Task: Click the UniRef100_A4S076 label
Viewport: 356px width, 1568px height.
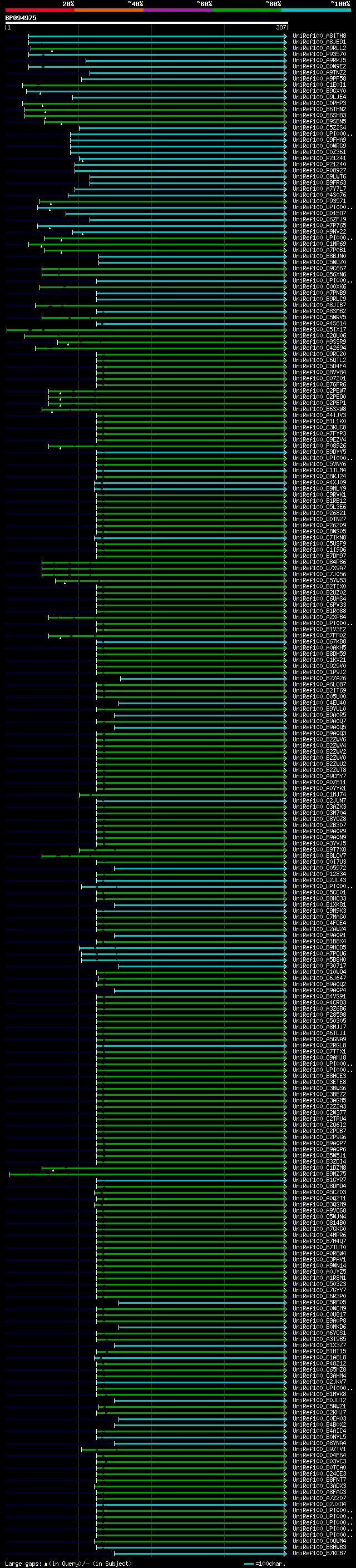Action: (x=319, y=195)
